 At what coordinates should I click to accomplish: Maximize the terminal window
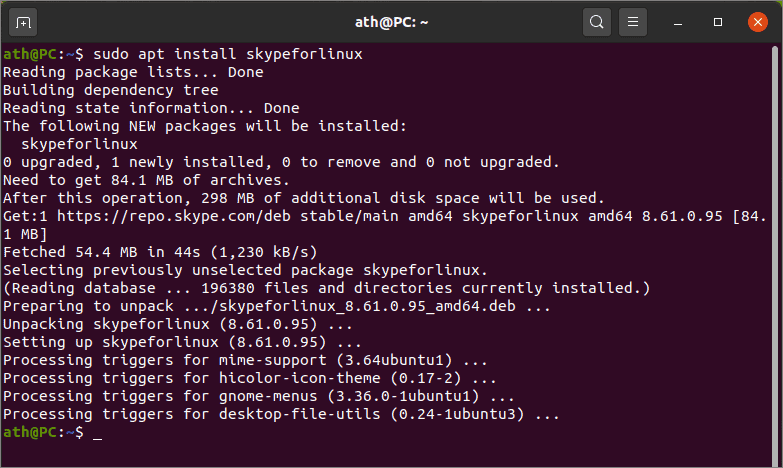click(718, 22)
